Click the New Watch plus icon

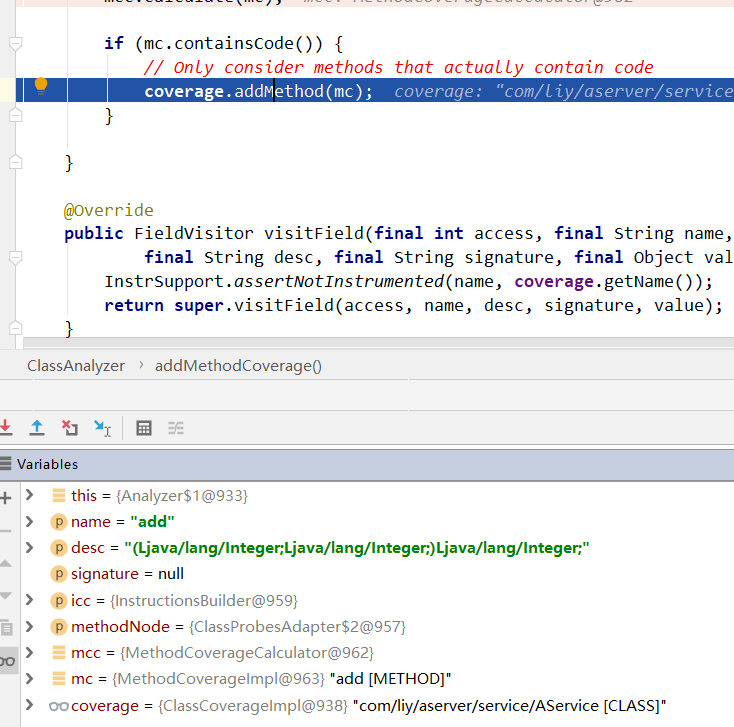tap(6, 497)
